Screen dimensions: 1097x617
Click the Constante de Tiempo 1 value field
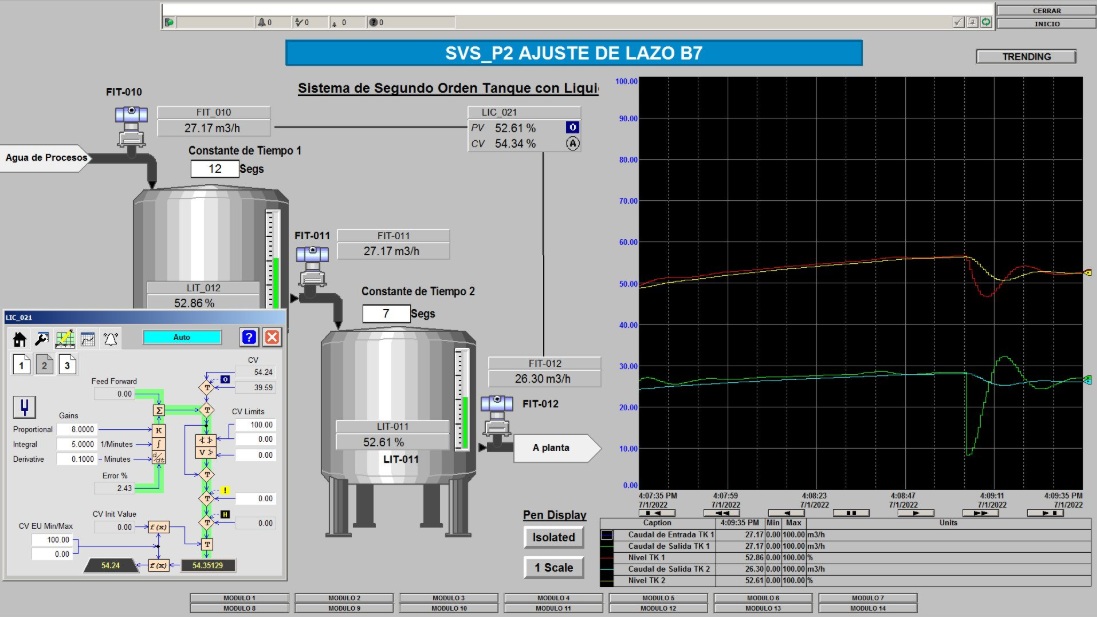[x=214, y=170]
